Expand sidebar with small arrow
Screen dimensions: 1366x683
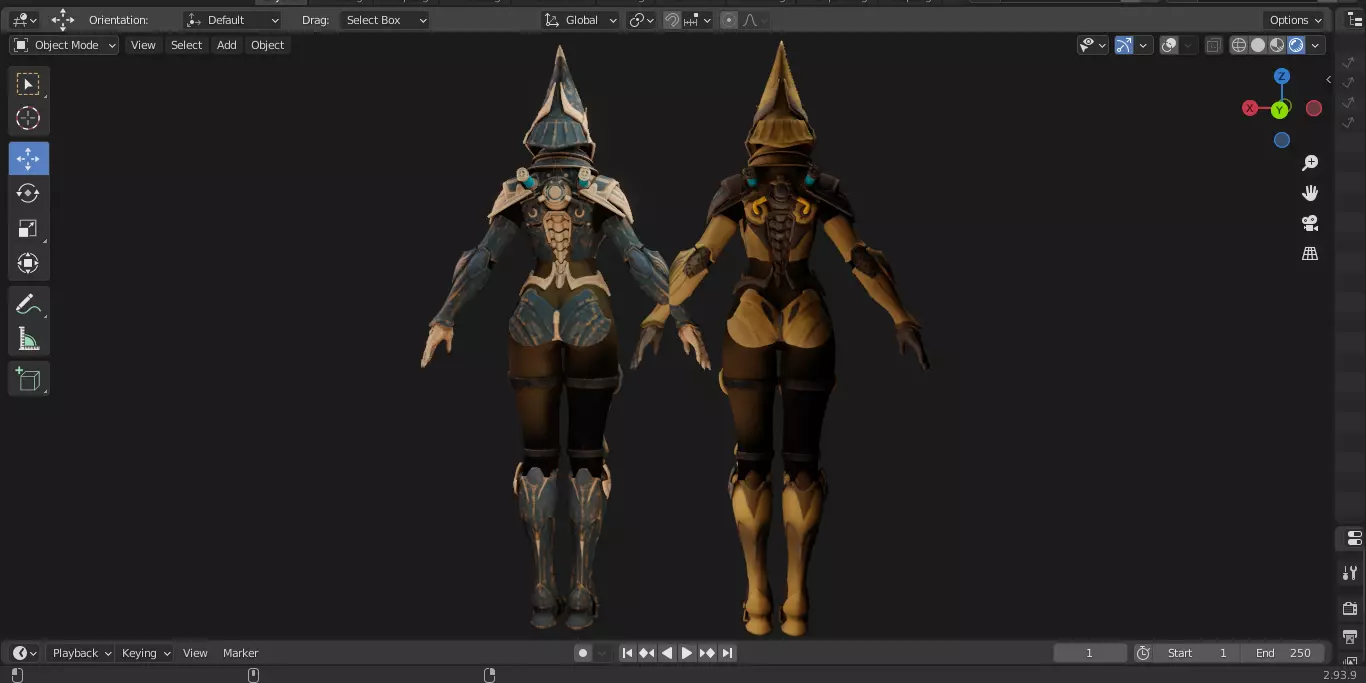(x=1328, y=79)
